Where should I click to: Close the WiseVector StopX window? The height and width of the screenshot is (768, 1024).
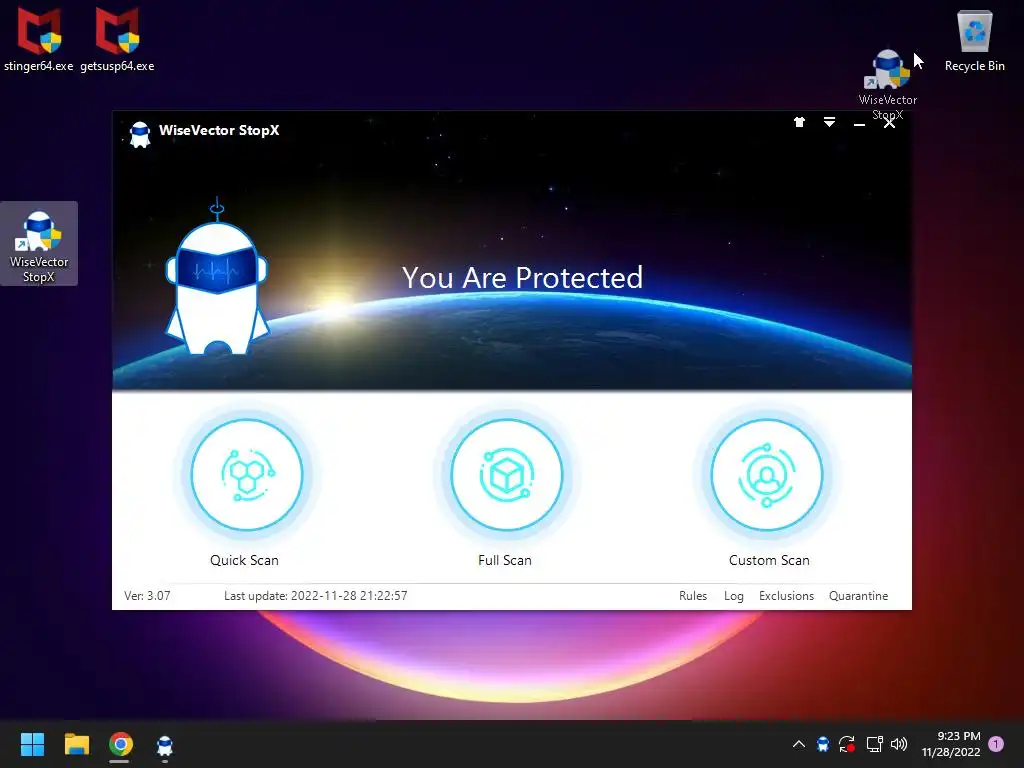[x=889, y=123]
